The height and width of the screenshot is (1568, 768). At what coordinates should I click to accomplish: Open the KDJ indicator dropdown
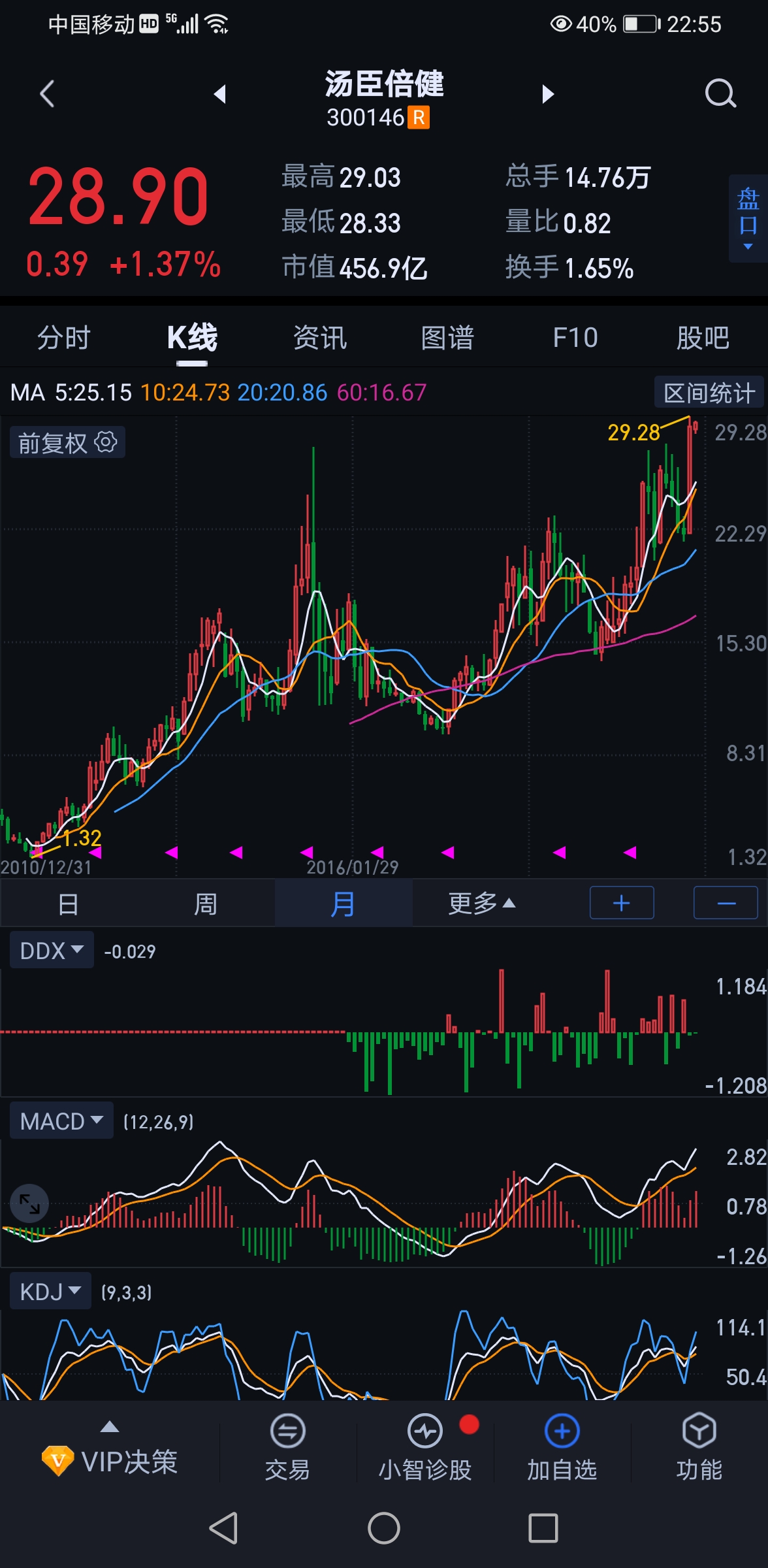50,1292
